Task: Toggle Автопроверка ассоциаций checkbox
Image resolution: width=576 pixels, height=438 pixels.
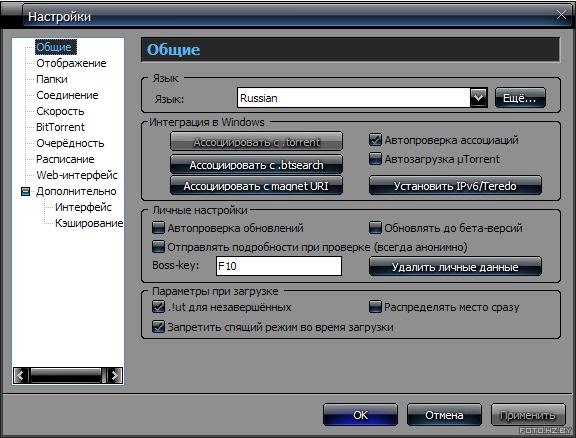Action: [x=375, y=140]
